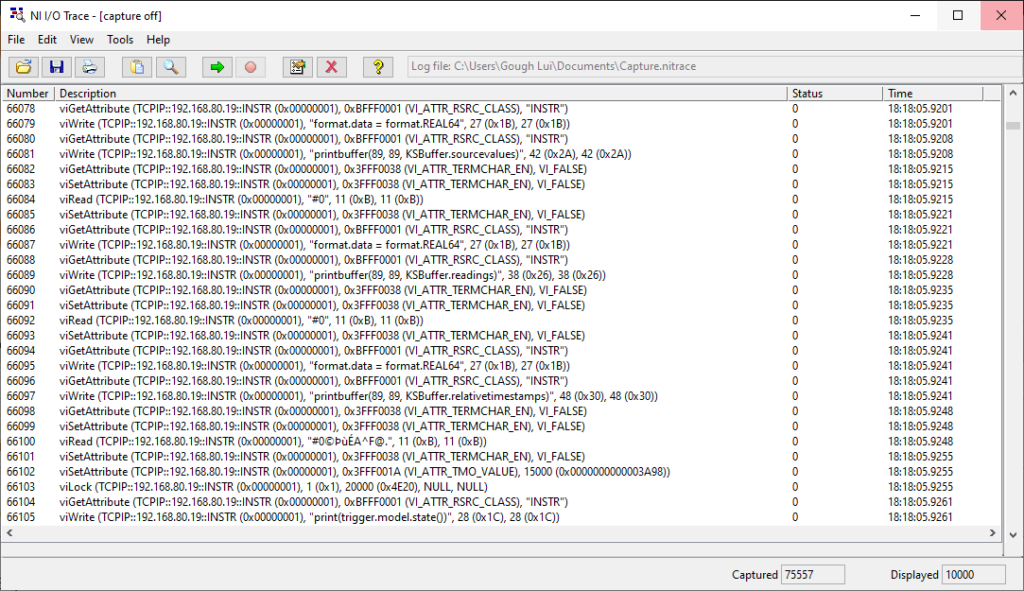The image size is (1024, 591).
Task: Select row 66103 viLock entry
Action: 502,487
